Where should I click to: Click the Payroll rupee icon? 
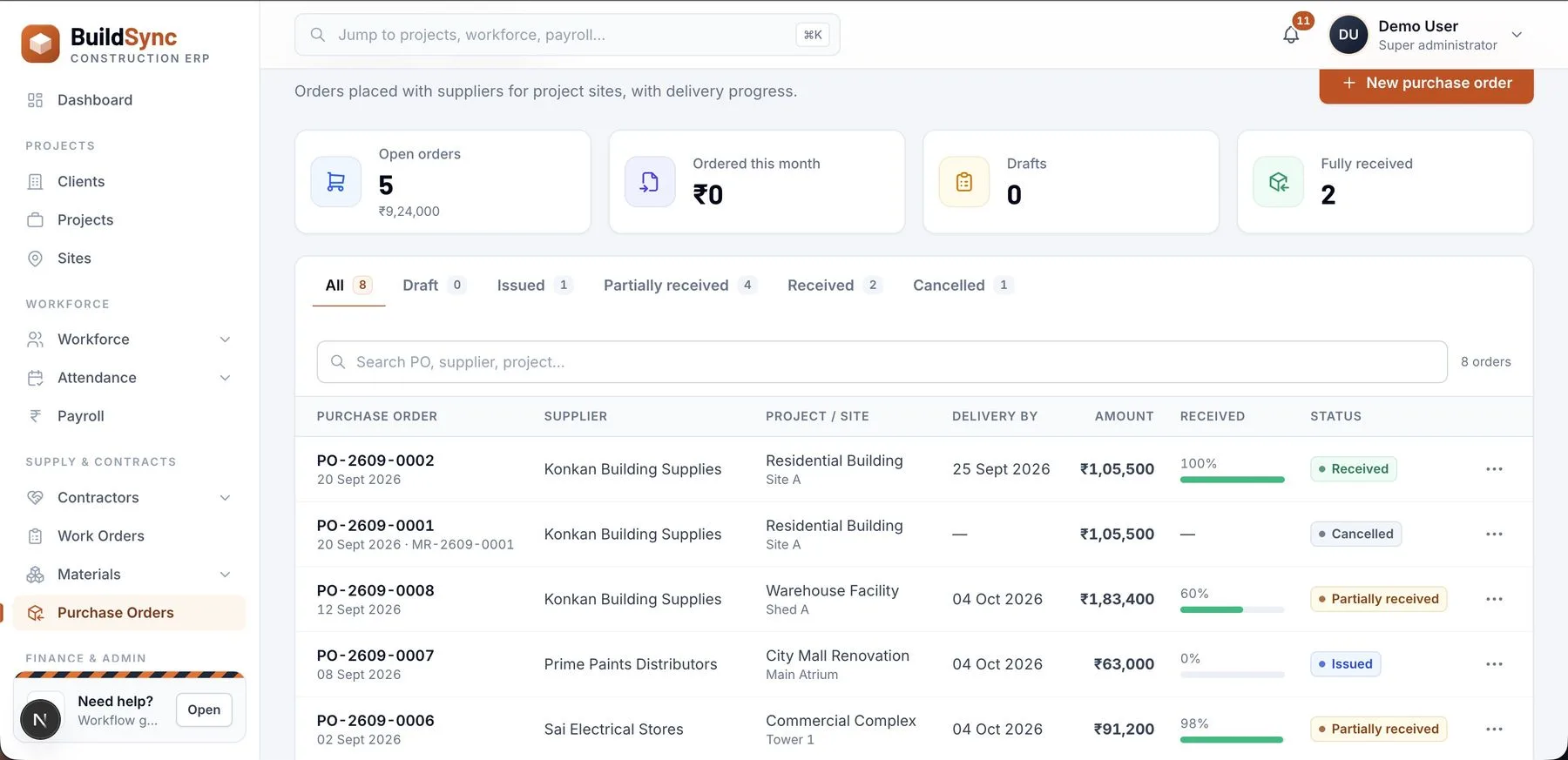tap(35, 416)
